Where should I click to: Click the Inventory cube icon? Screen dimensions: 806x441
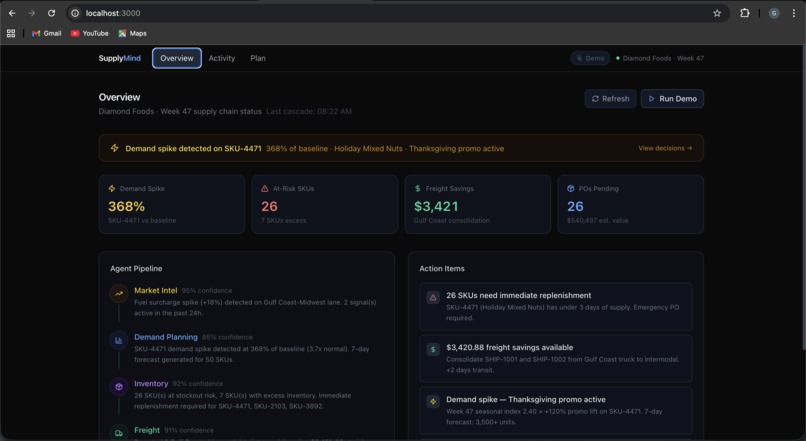119,387
